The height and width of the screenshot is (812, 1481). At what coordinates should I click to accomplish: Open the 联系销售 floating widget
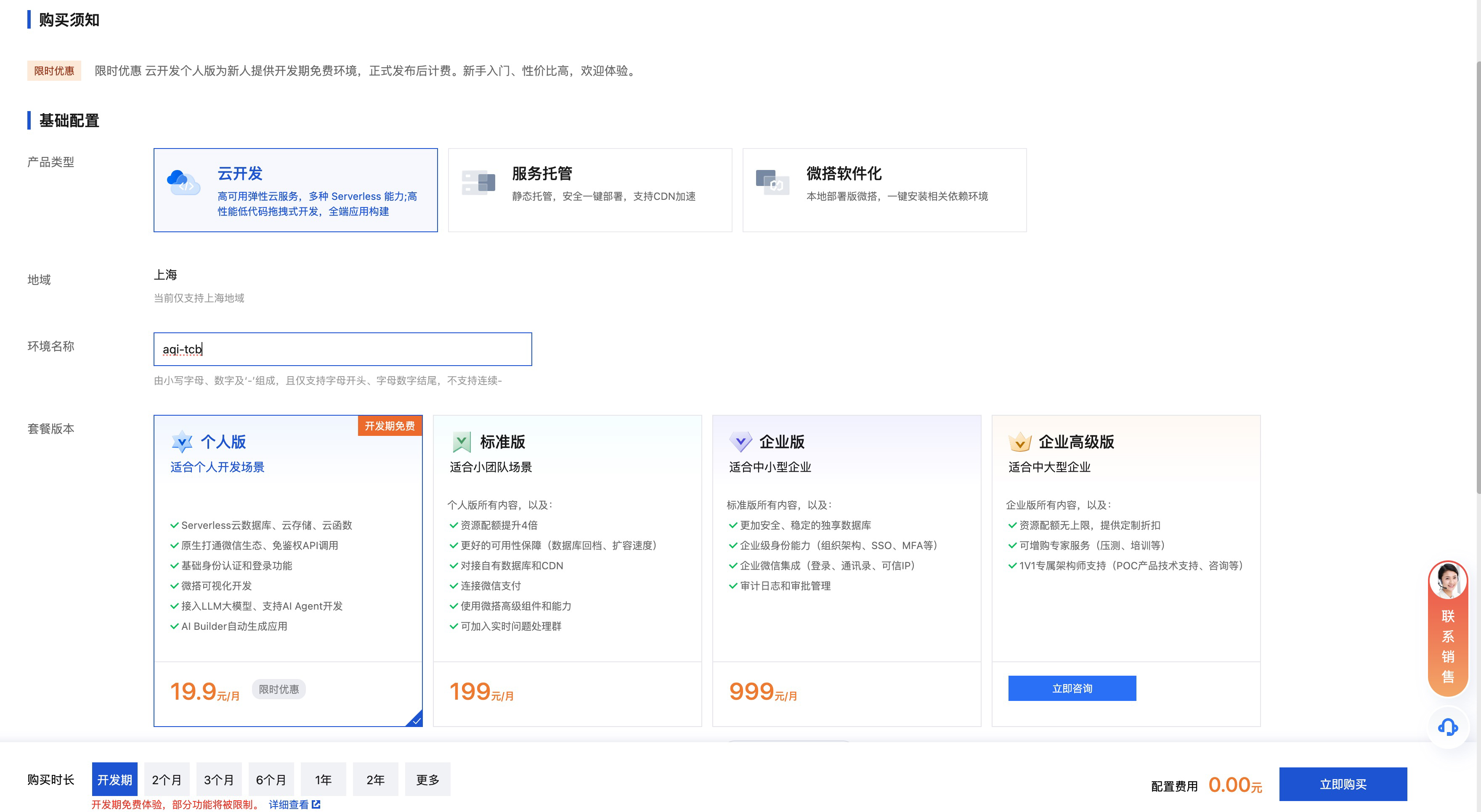tap(1448, 628)
